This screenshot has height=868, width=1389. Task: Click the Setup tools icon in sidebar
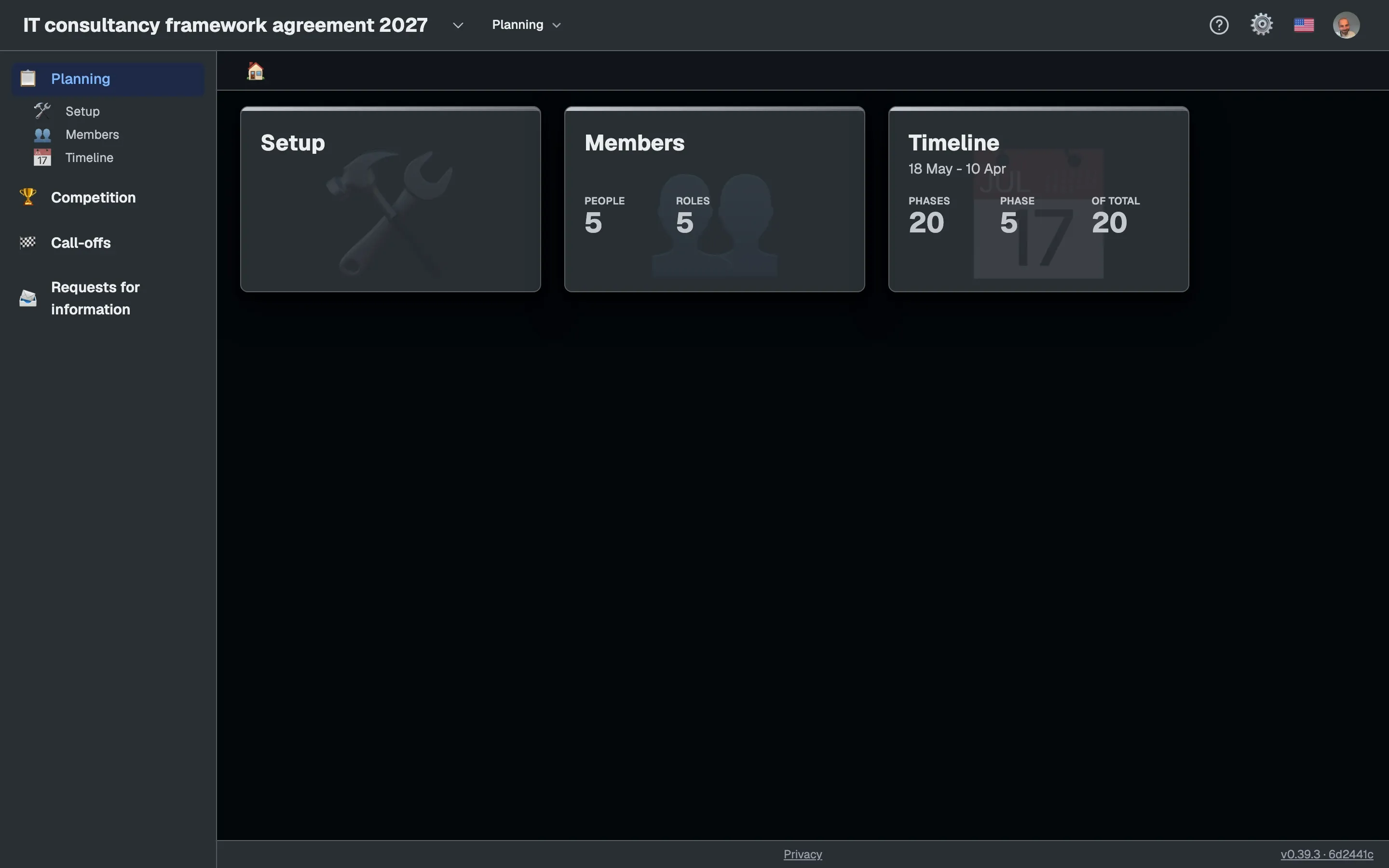point(42,111)
